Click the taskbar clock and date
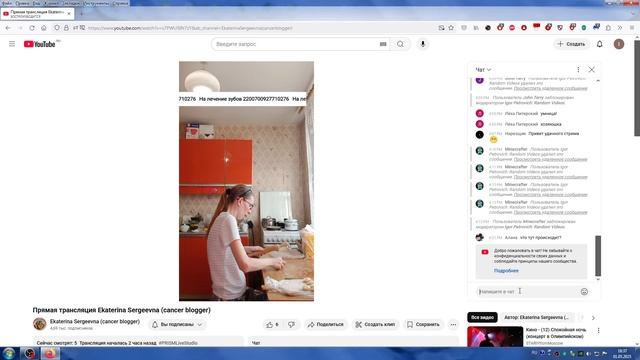 point(622,353)
